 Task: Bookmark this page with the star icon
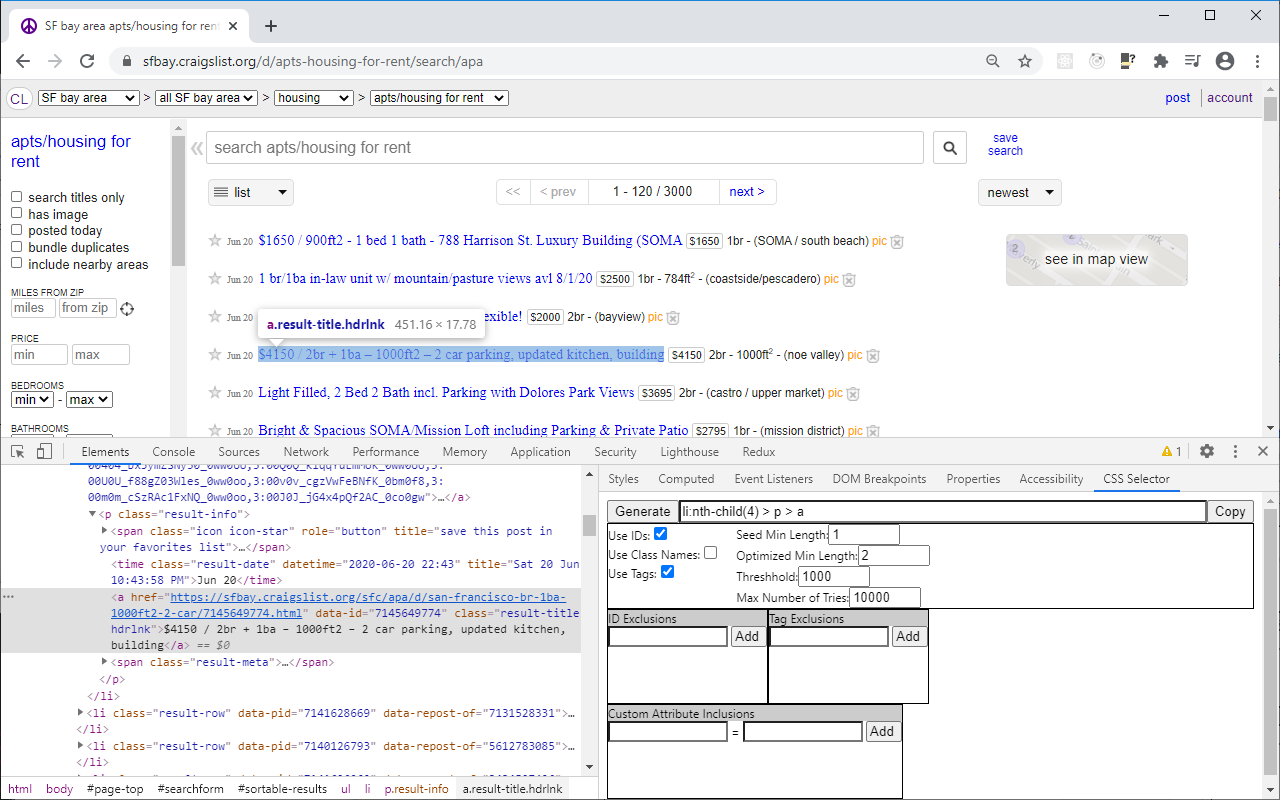click(x=1025, y=61)
